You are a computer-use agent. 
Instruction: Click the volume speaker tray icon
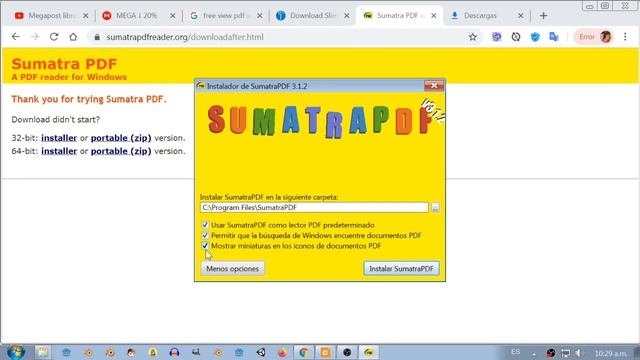point(578,353)
